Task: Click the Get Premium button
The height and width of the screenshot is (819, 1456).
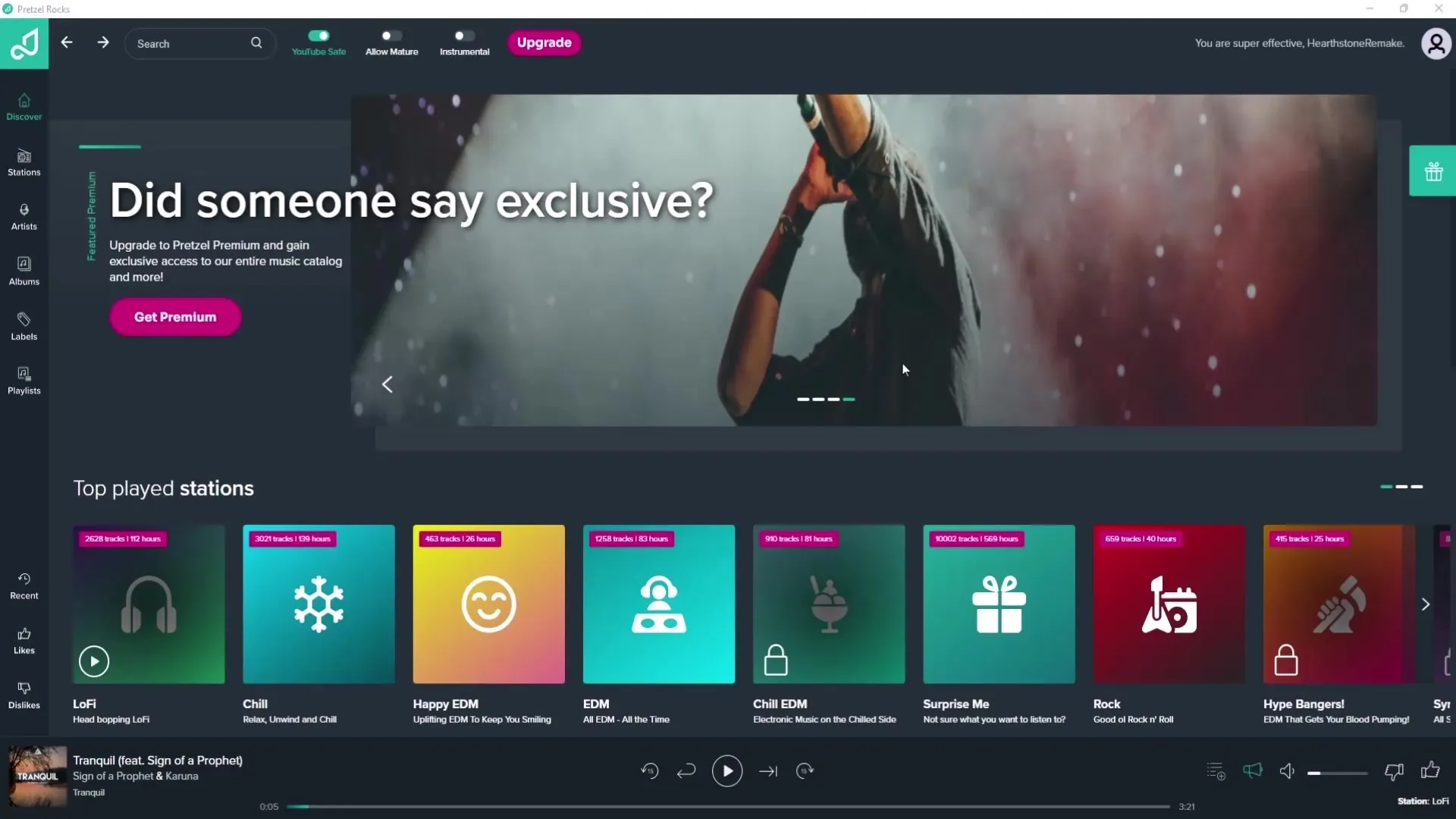Action: click(x=175, y=317)
